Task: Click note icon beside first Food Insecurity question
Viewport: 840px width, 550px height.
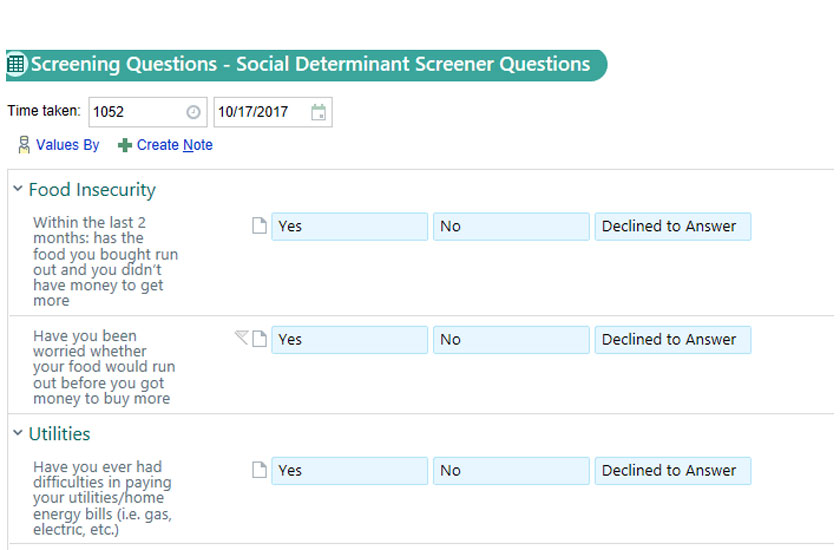Action: click(259, 226)
